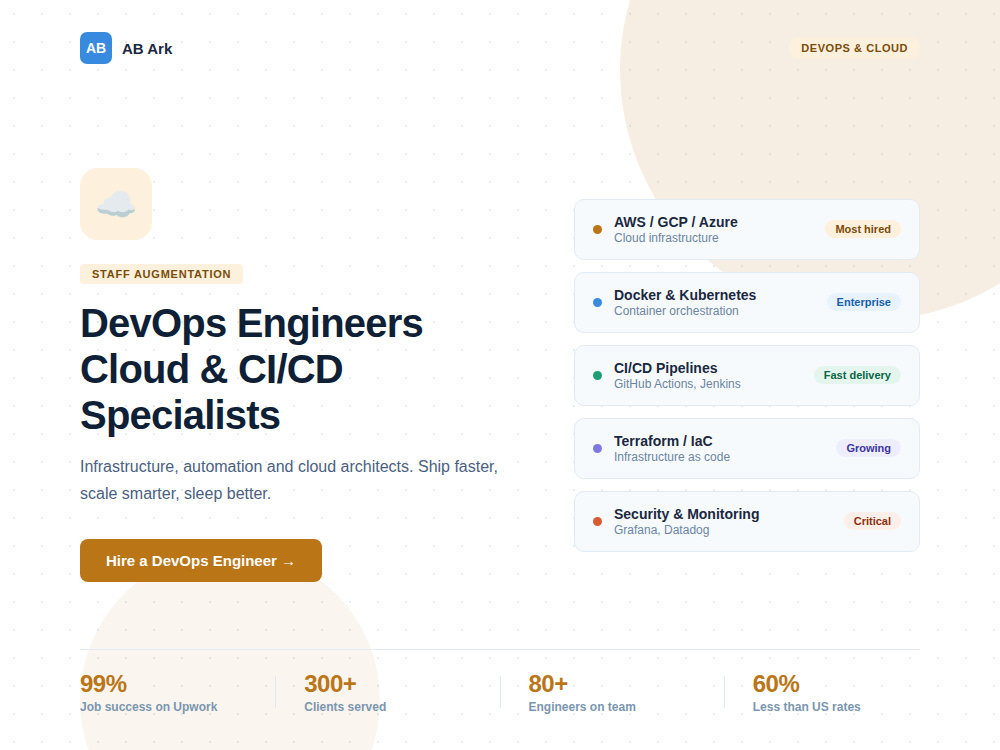
Task: Open the Docker & Kubernetes card
Action: click(x=747, y=302)
